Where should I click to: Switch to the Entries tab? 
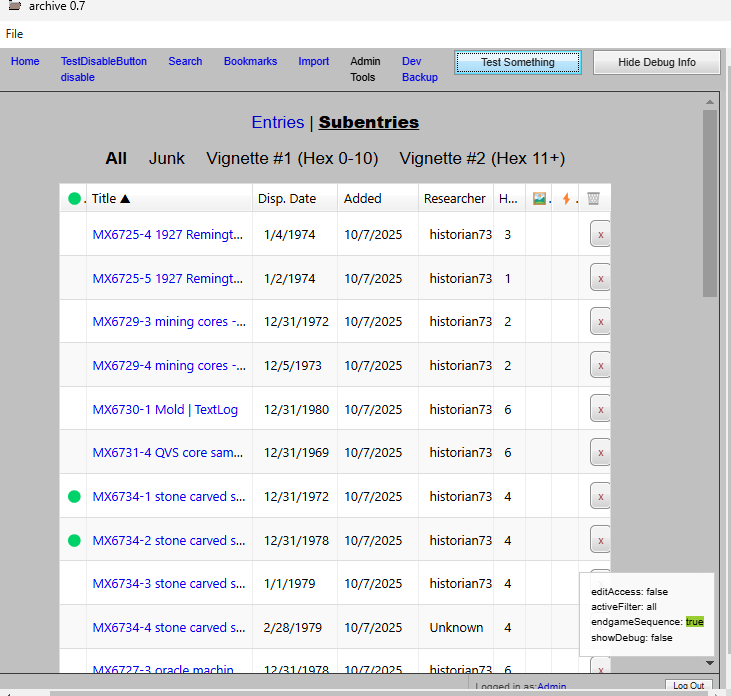click(x=278, y=122)
